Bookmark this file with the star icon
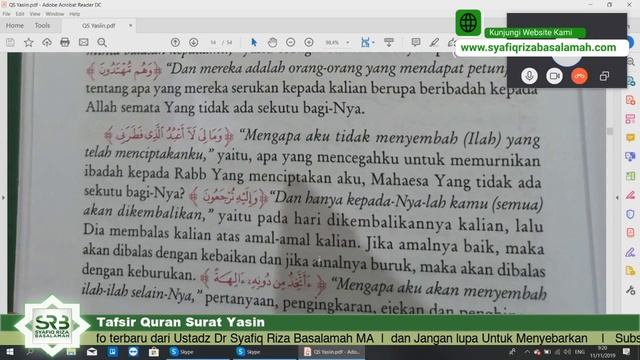The height and width of the screenshot is (360, 640). pyautogui.click(x=29, y=42)
